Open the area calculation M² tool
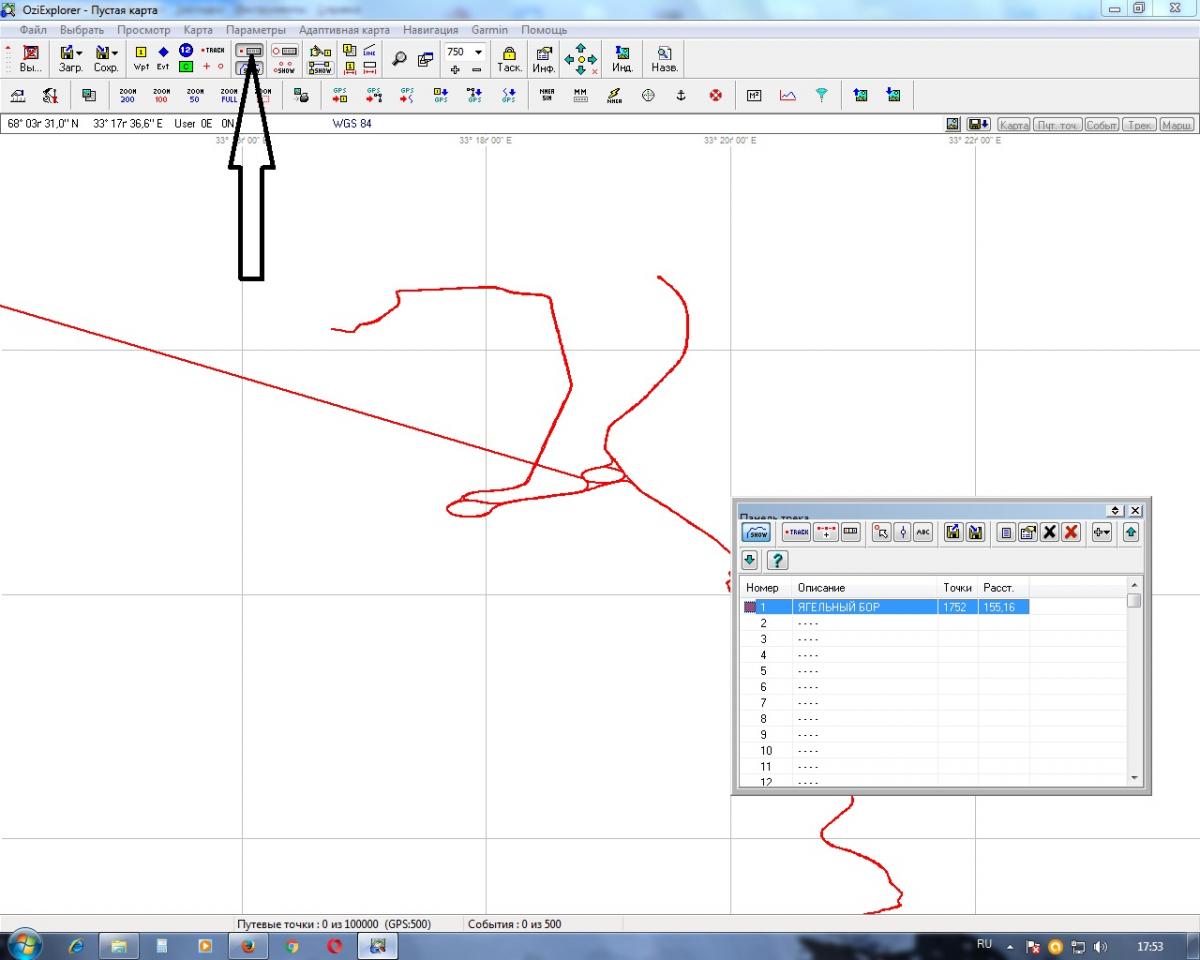The width and height of the screenshot is (1200, 960). point(755,95)
